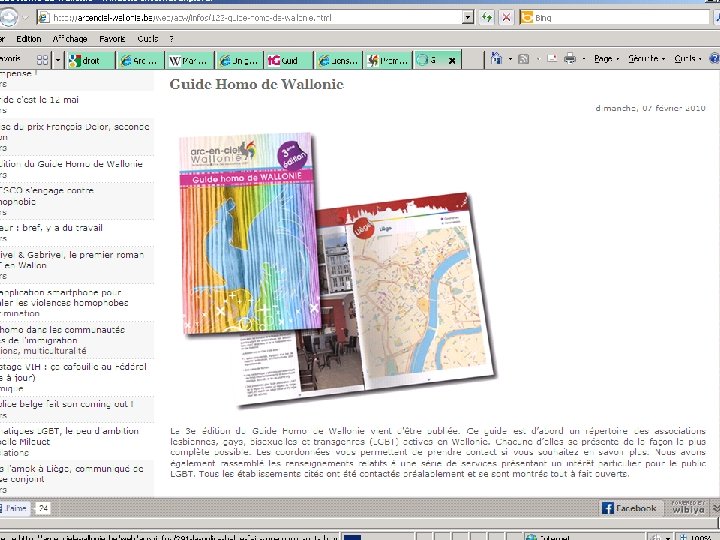Open the Sécurité command menu
The height and width of the screenshot is (540, 720).
coord(647,59)
